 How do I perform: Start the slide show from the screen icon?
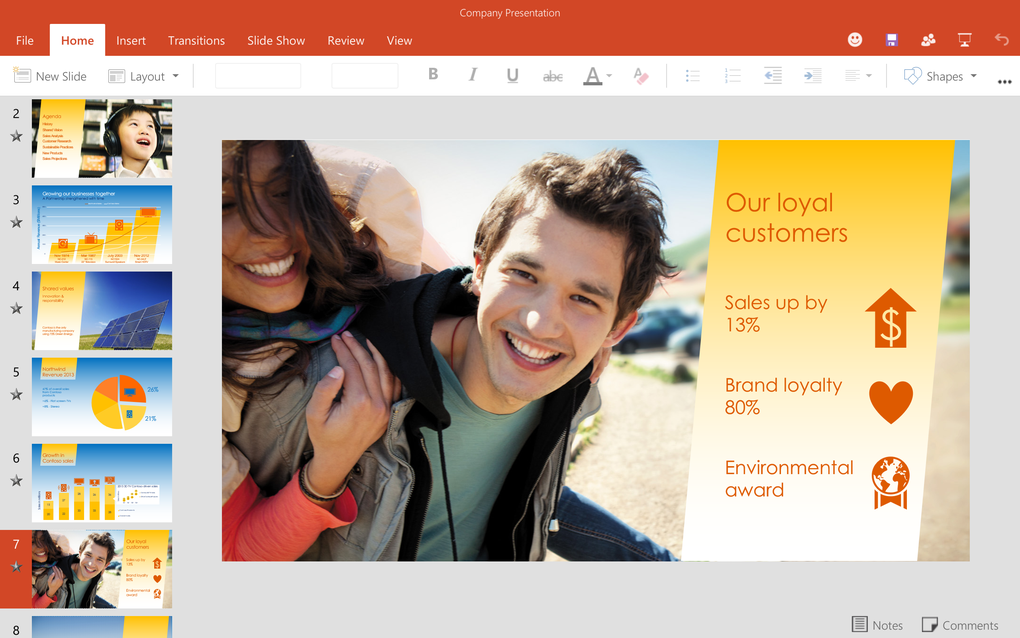coord(964,39)
